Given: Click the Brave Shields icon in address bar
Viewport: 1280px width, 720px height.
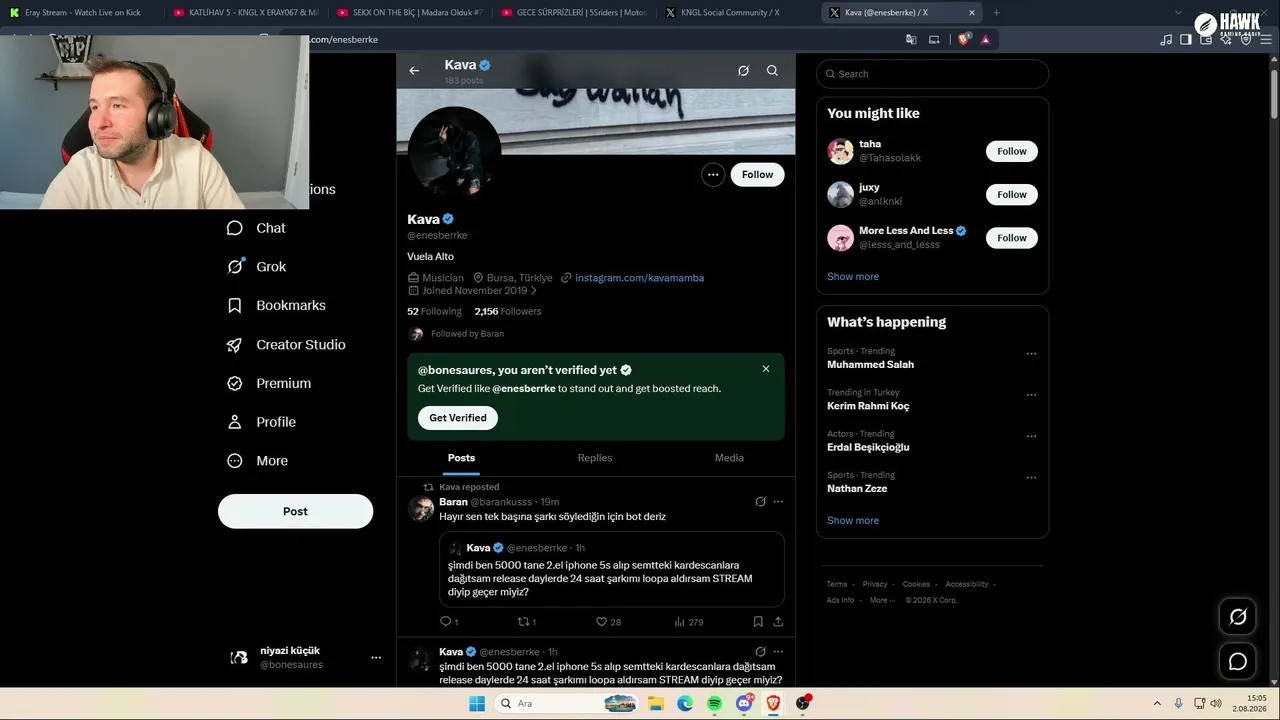Looking at the screenshot, I should pos(964,40).
